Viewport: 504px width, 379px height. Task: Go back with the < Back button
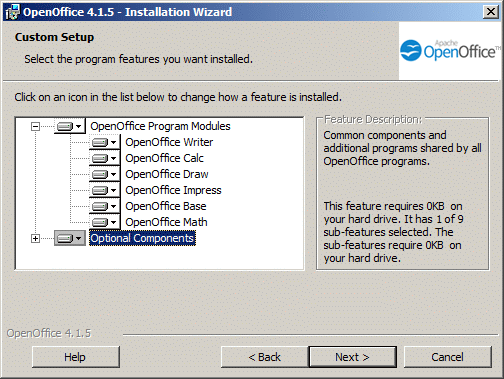click(265, 357)
